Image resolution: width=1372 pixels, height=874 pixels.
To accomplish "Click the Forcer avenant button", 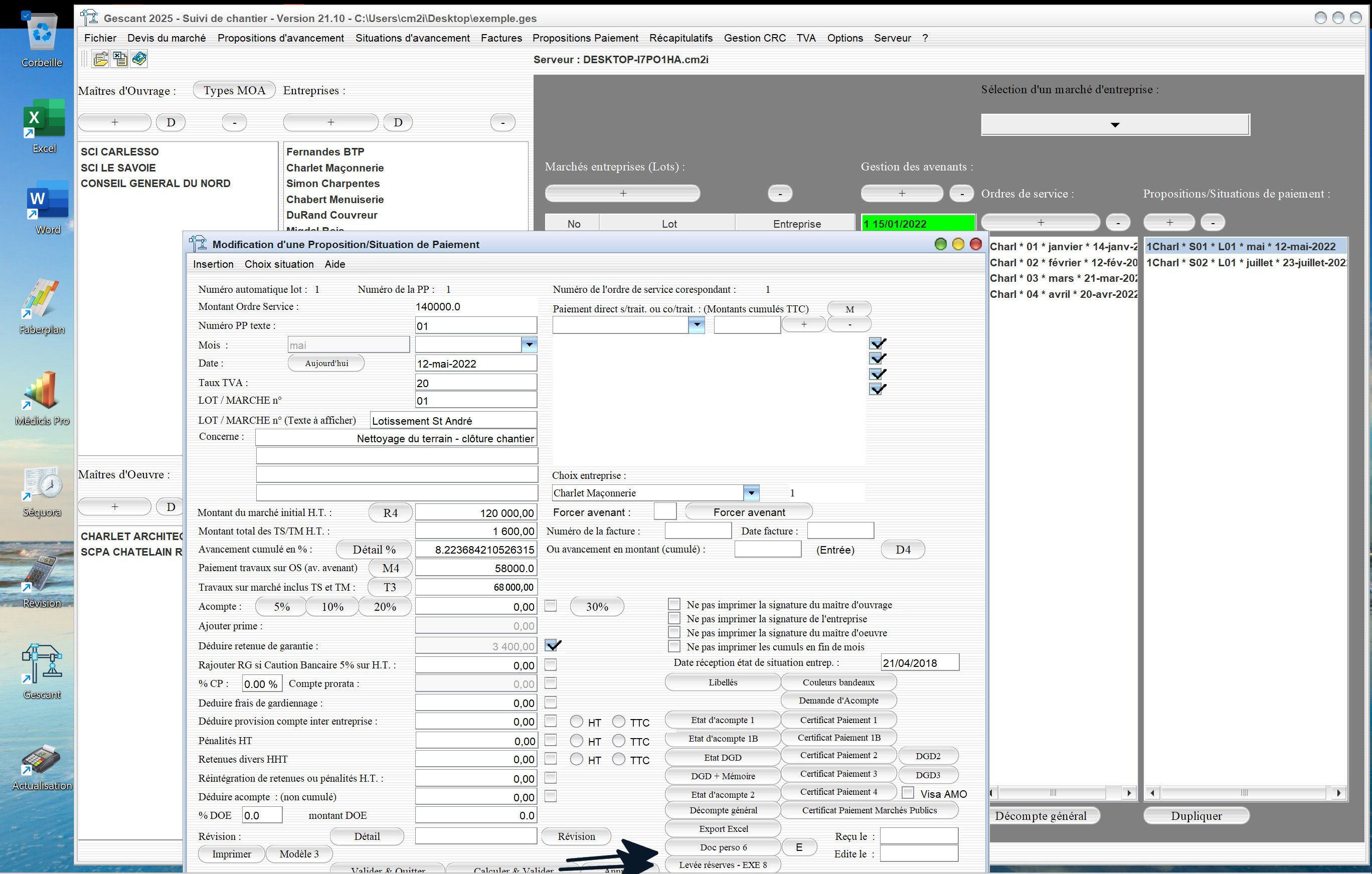I will [749, 511].
